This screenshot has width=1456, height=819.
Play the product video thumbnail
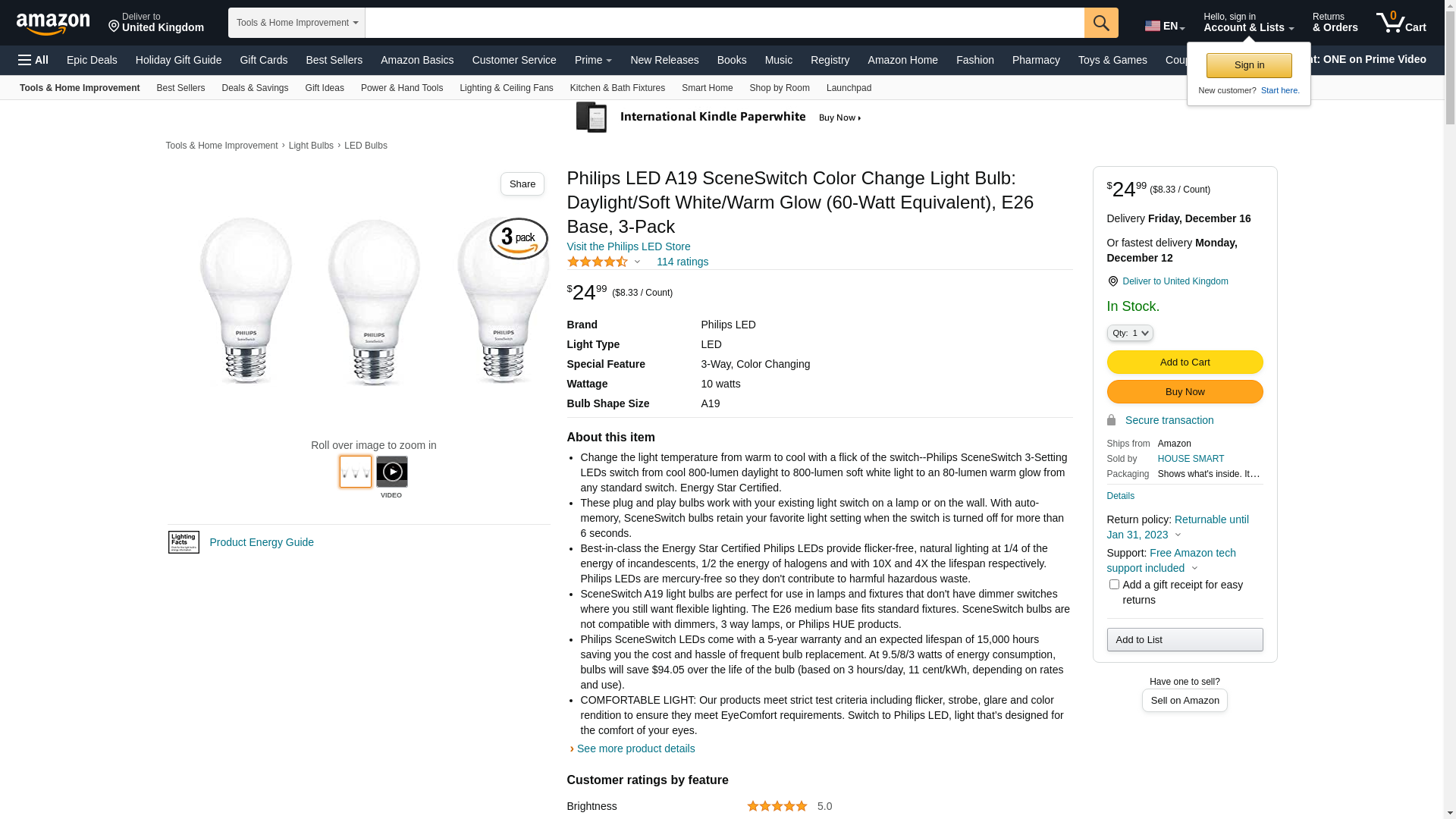392,472
